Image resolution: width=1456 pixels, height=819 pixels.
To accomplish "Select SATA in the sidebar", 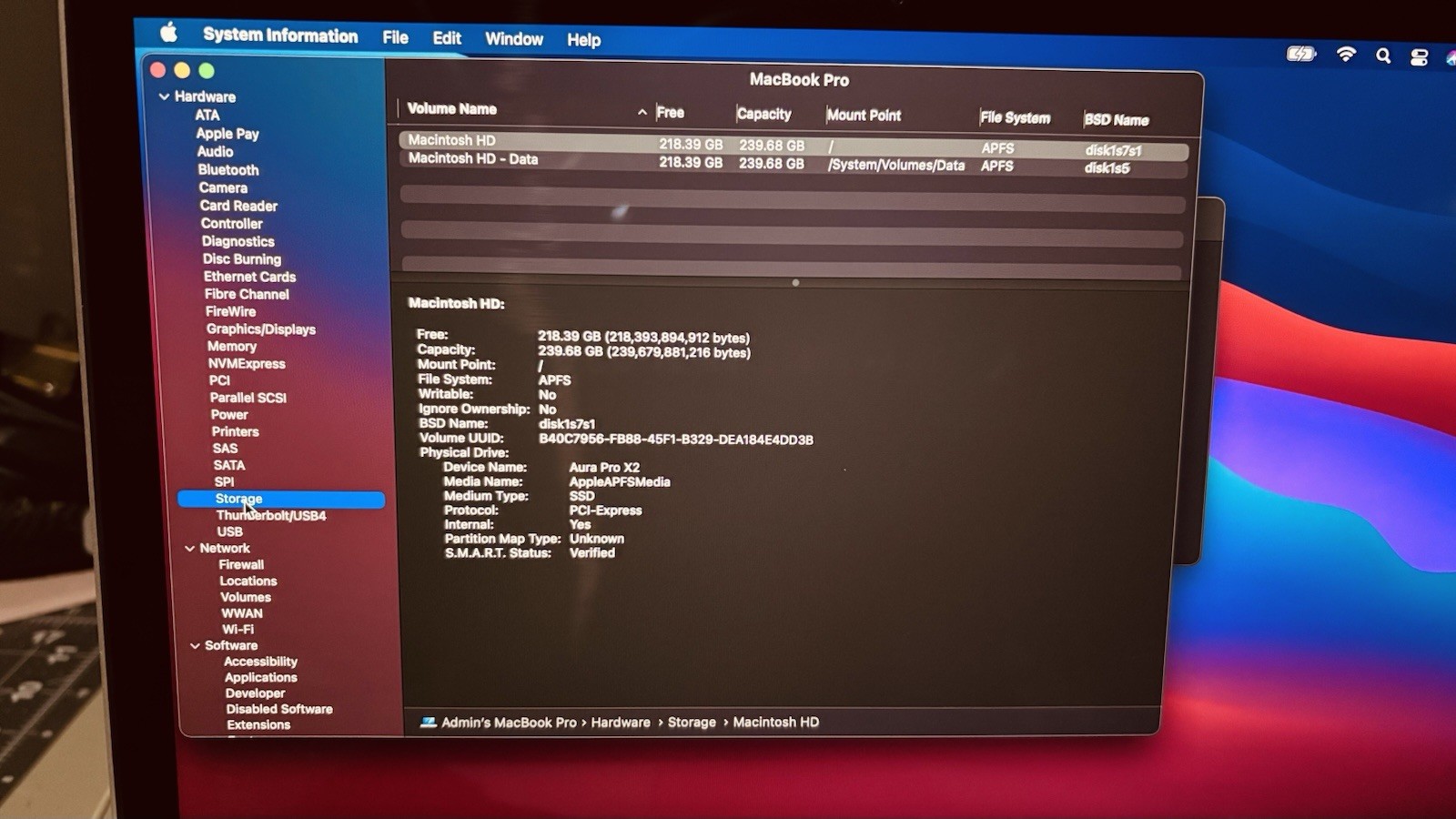I will 229,466.
